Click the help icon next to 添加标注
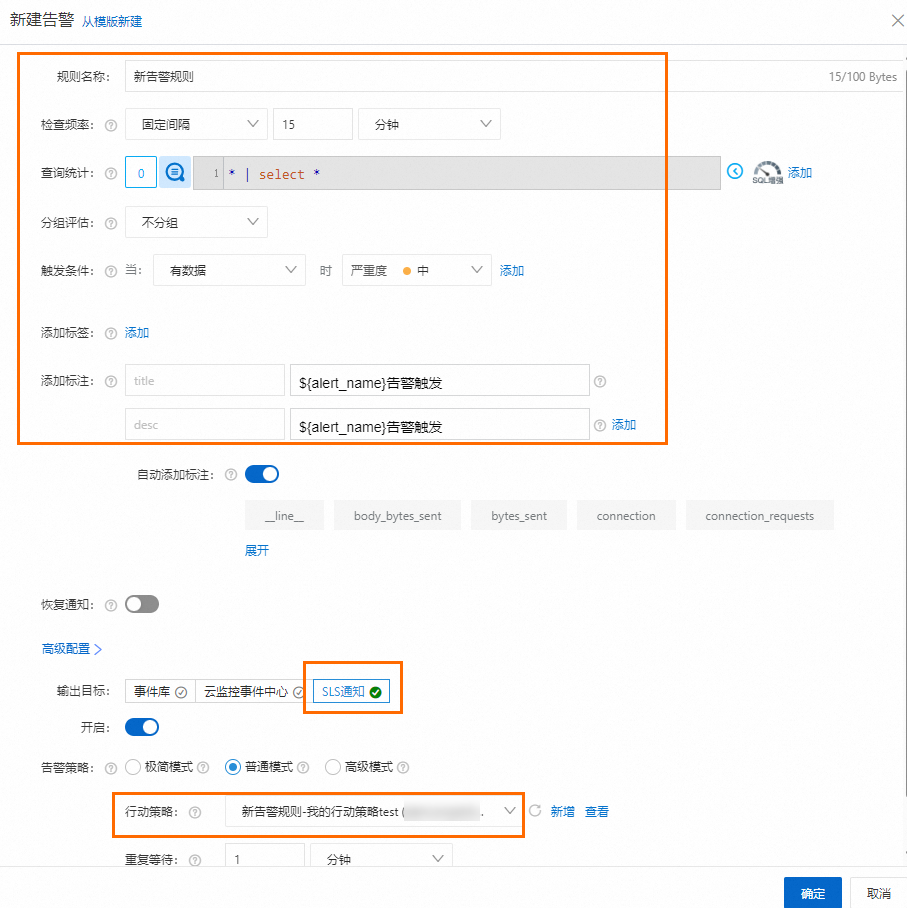This screenshot has height=908, width=907. 111,381
